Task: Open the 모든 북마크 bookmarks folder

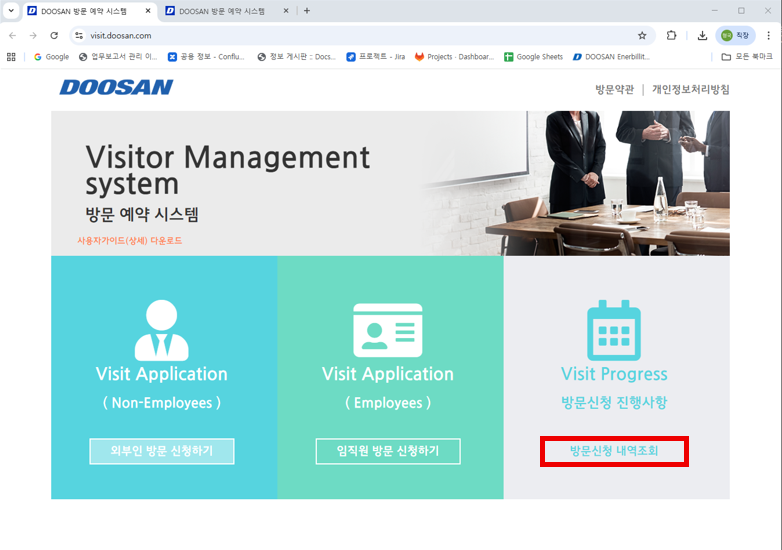Action: tap(746, 57)
